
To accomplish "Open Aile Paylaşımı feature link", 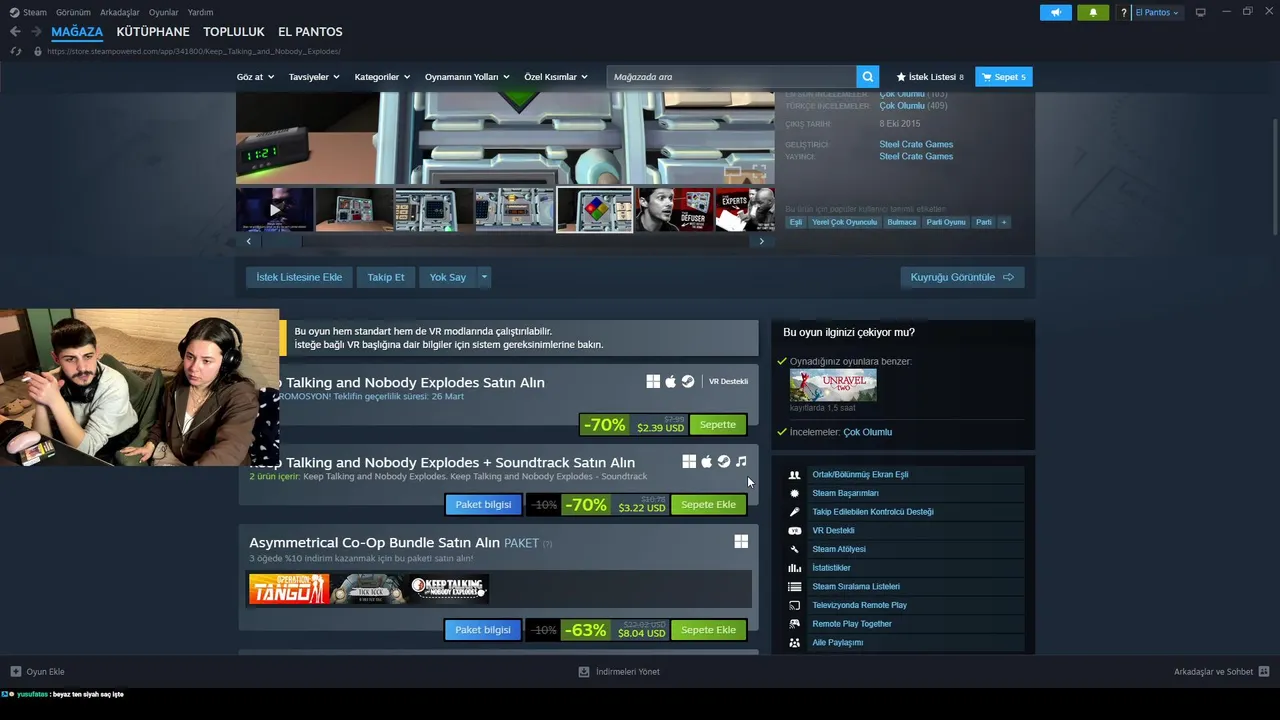I will (x=837, y=643).
